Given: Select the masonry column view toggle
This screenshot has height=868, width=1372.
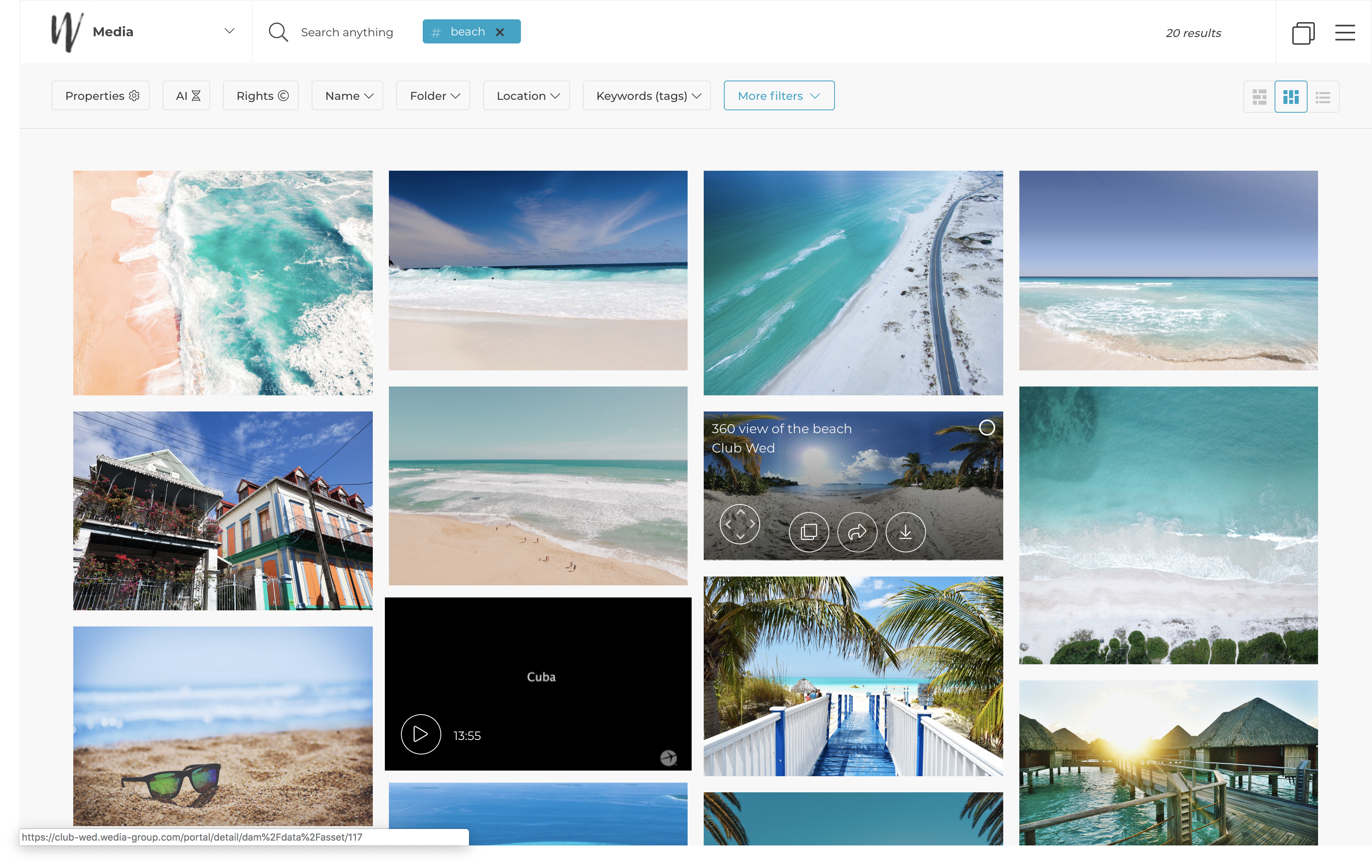Looking at the screenshot, I should [1291, 96].
